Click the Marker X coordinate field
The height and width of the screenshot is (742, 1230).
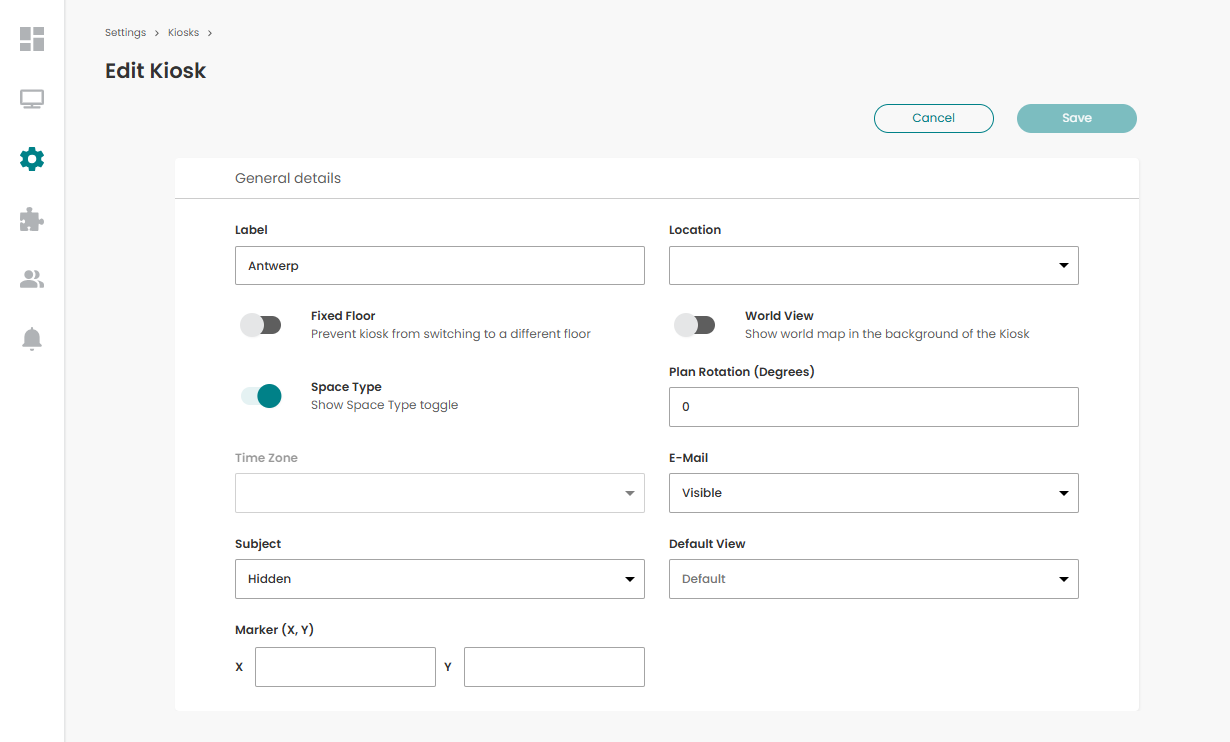pos(345,667)
